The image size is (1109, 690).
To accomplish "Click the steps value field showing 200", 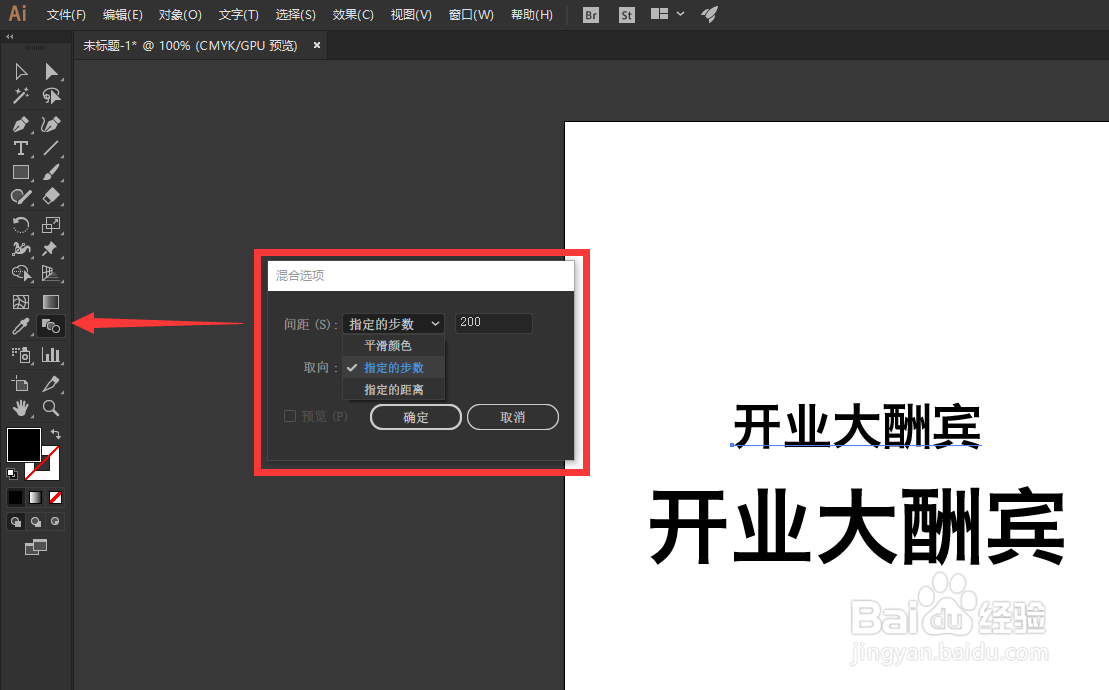I will point(493,323).
